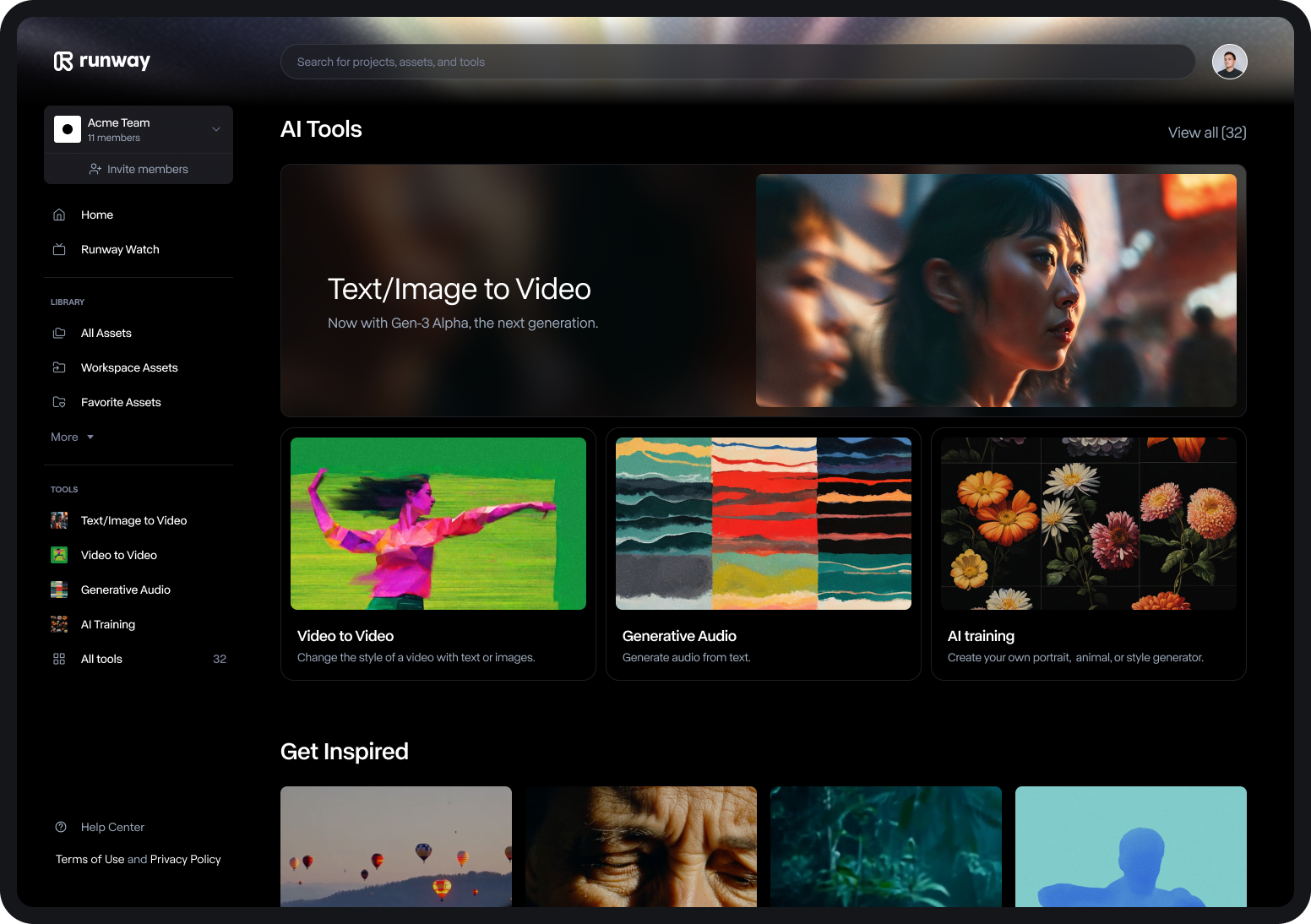This screenshot has width=1311, height=924.
Task: Expand the Acme Team workspace dropdown chevron
Action: click(216, 129)
